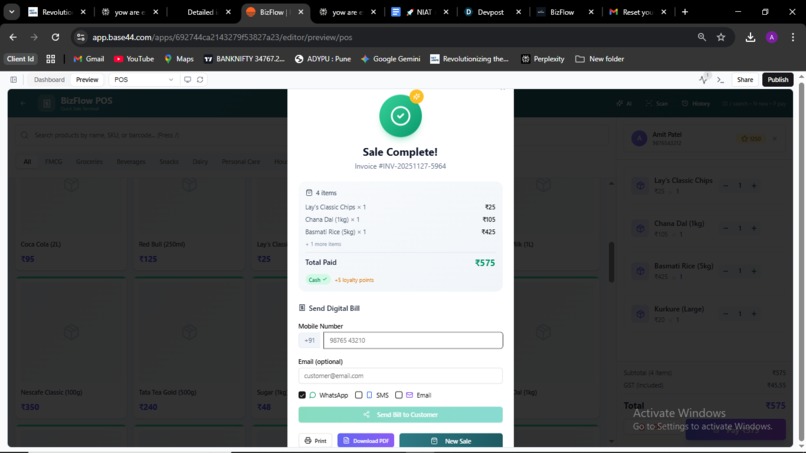This screenshot has width=806, height=453.
Task: Open the Client Id bookmark
Action: coord(21,59)
